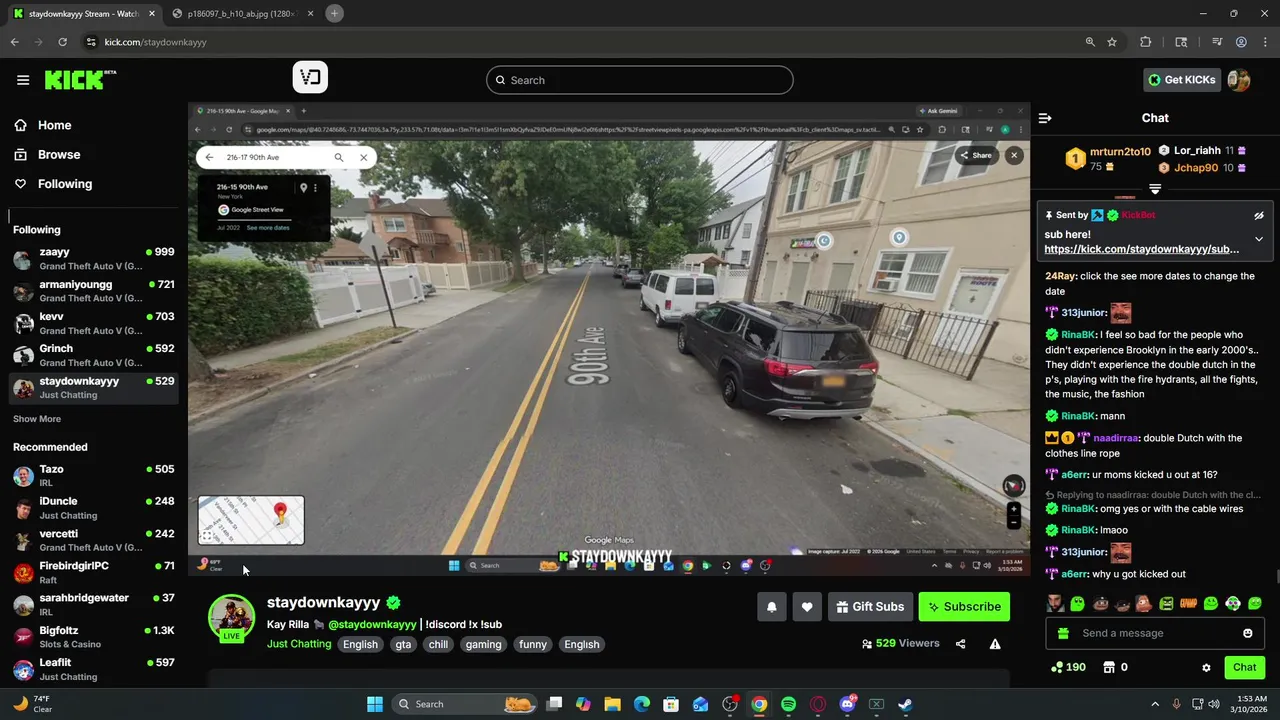Open the user avatar menu in header
The width and height of the screenshot is (1280, 720).
pos(1239,80)
